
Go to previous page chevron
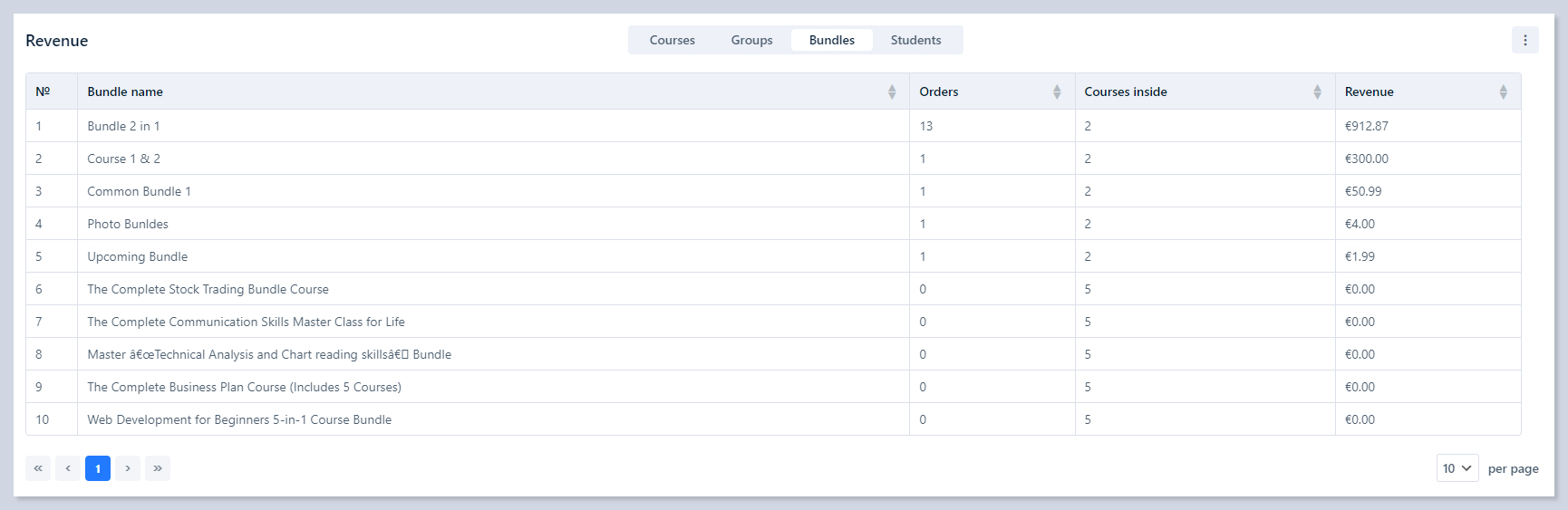[x=68, y=468]
